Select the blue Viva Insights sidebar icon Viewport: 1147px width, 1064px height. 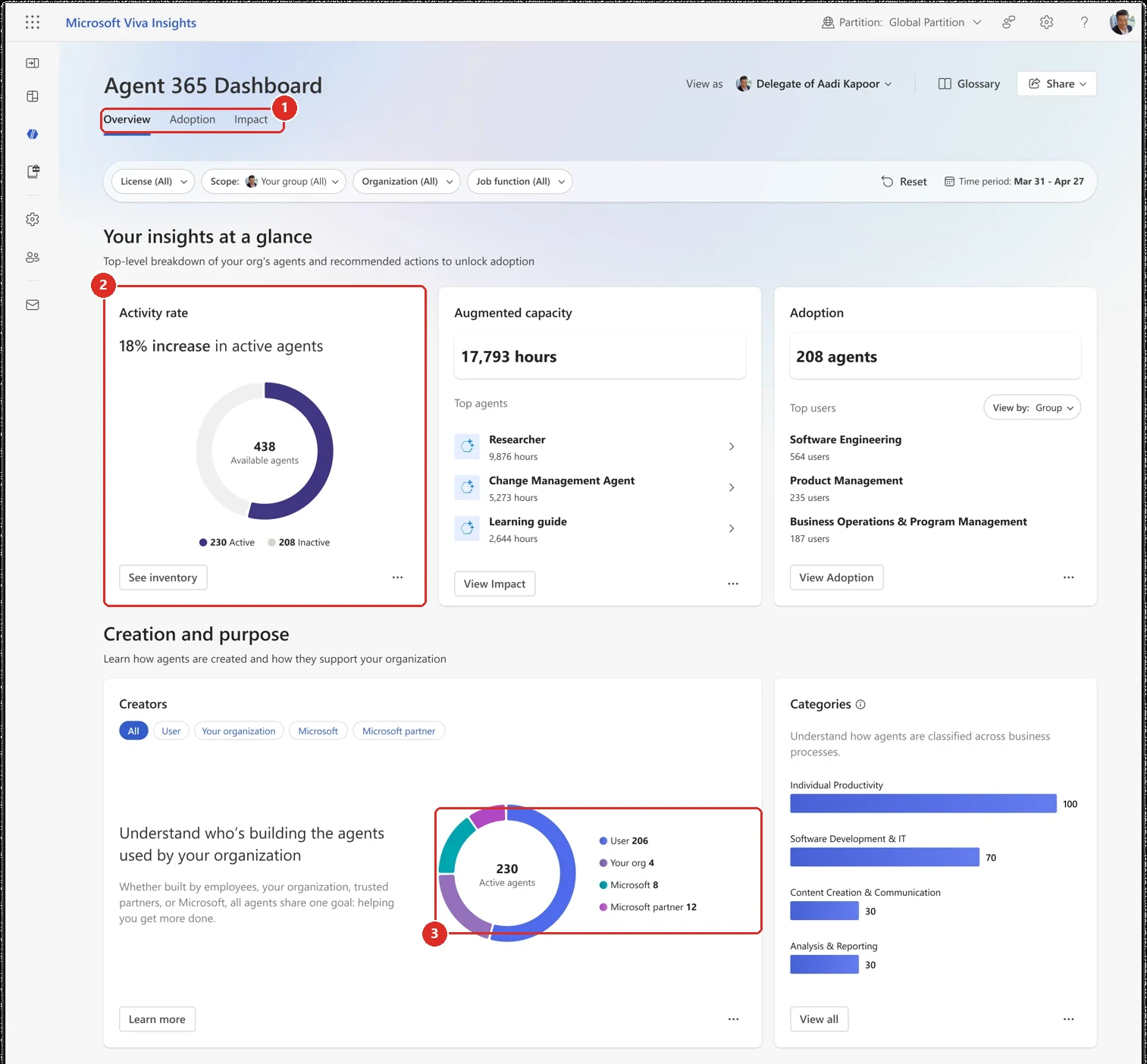tap(33, 134)
